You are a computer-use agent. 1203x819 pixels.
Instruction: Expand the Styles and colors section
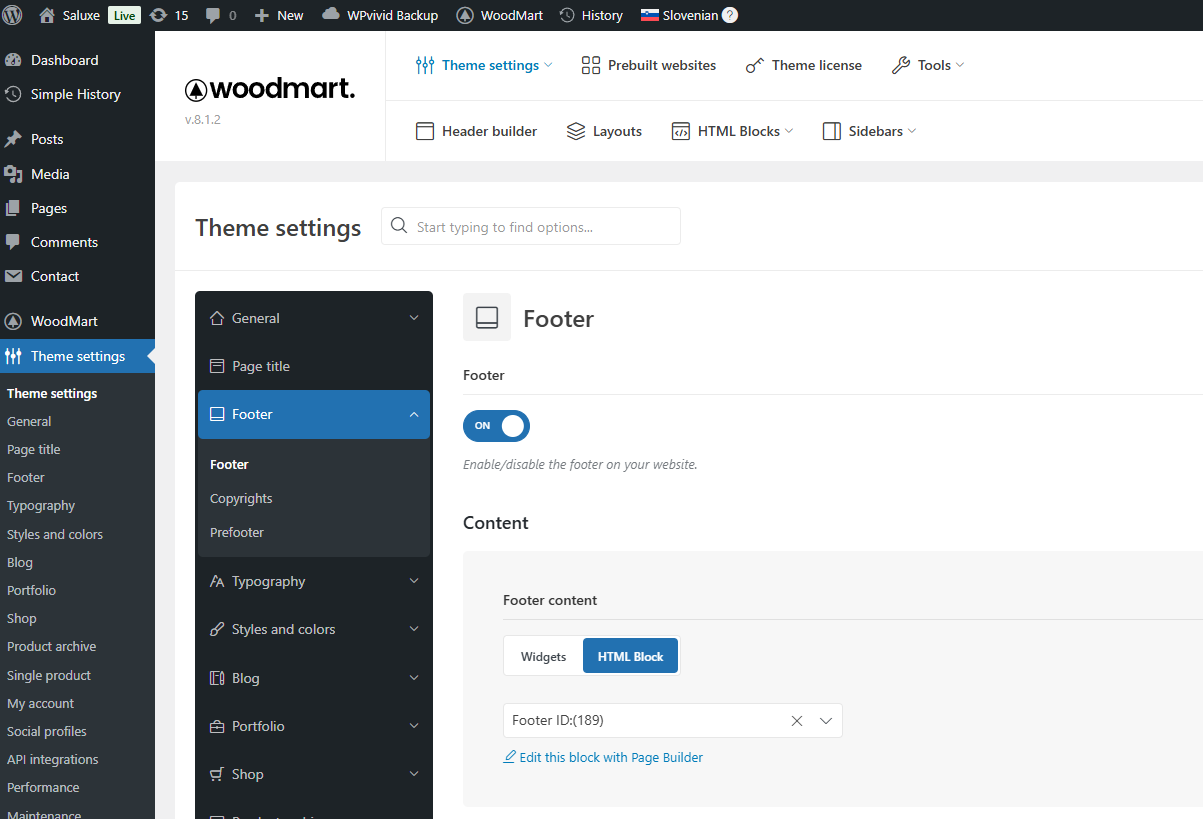click(x=314, y=629)
